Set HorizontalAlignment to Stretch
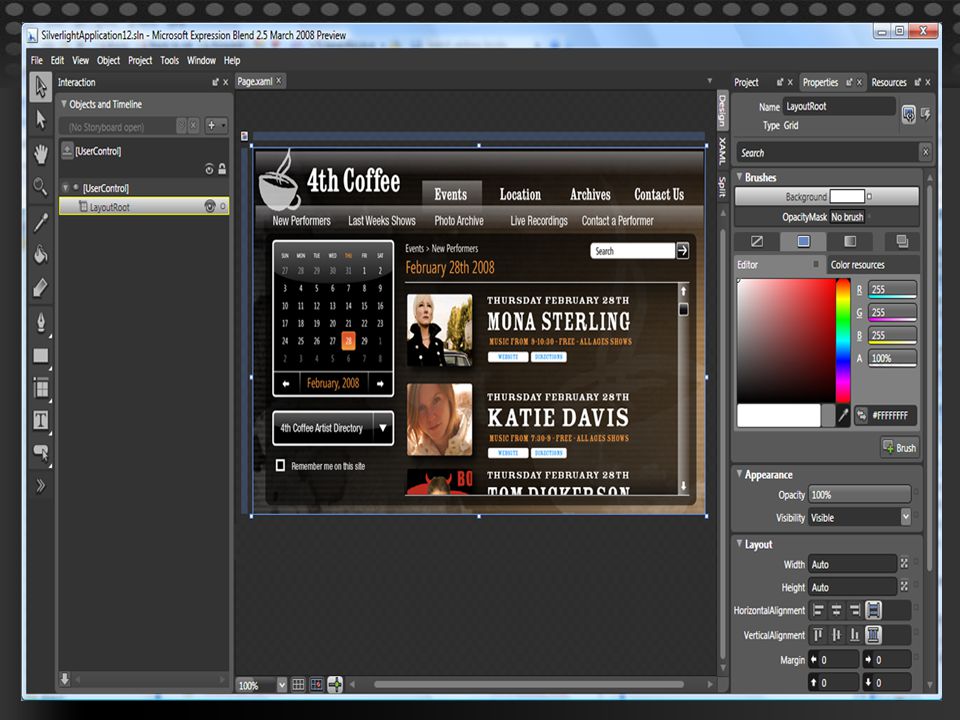The width and height of the screenshot is (960, 720). tap(874, 610)
